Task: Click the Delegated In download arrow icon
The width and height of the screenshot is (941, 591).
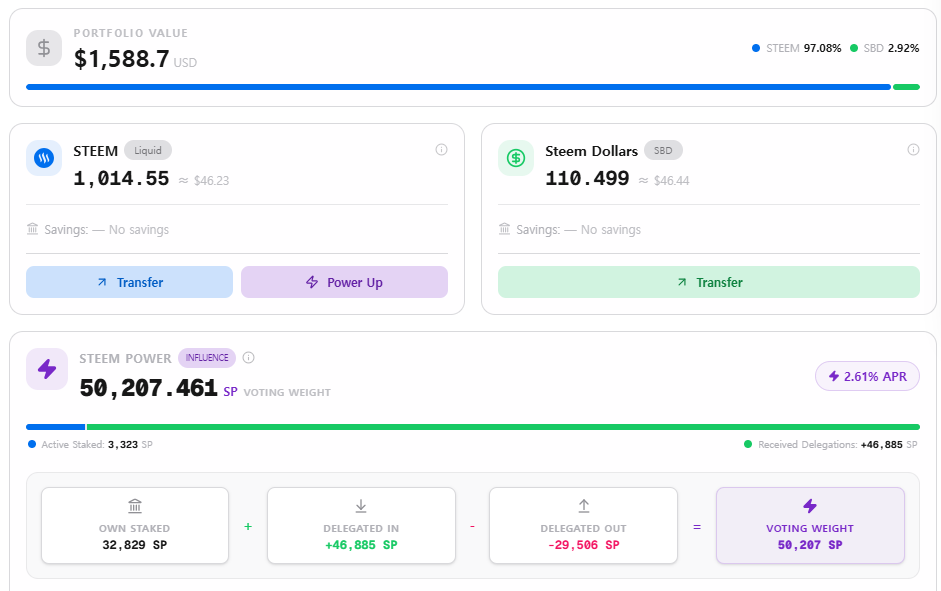Action: click(x=361, y=506)
